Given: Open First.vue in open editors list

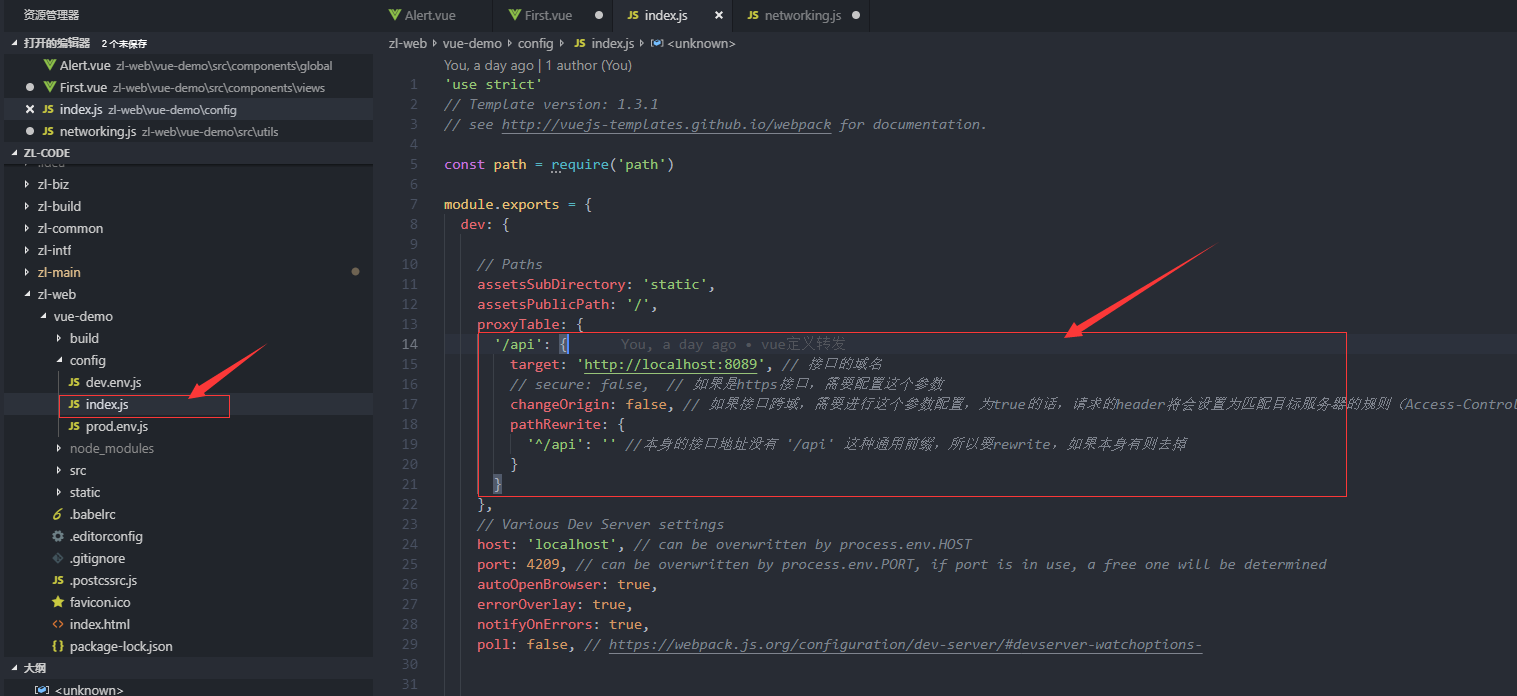Looking at the screenshot, I should coord(186,87).
